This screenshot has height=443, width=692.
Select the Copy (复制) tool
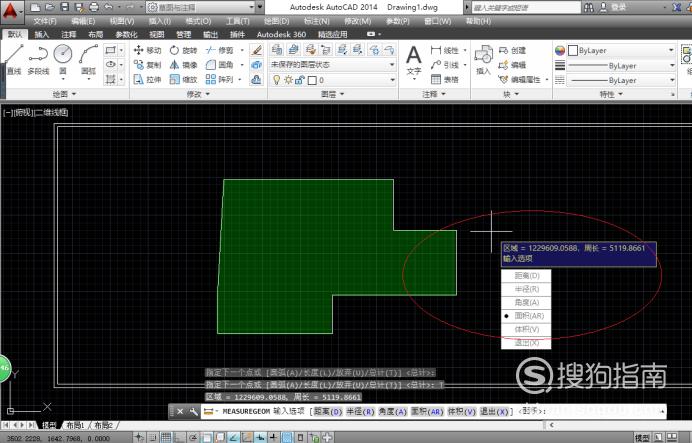pyautogui.click(x=148, y=65)
